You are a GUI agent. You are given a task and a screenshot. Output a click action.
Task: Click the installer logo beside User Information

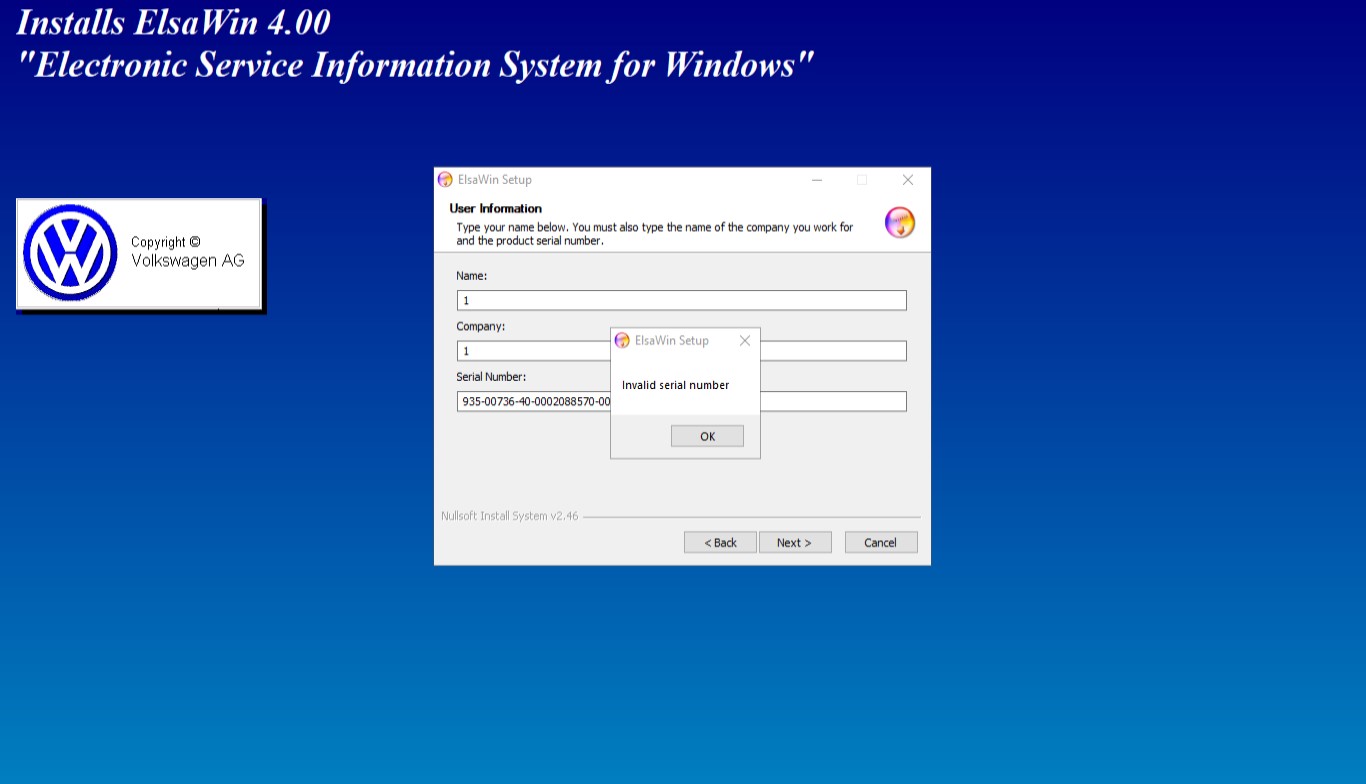tap(899, 222)
